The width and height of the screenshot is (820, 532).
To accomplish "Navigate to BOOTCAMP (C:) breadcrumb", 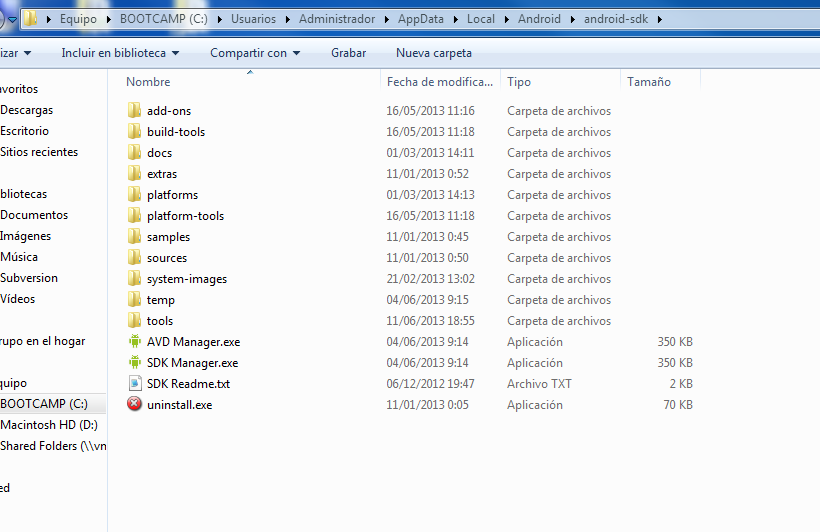I will point(164,19).
